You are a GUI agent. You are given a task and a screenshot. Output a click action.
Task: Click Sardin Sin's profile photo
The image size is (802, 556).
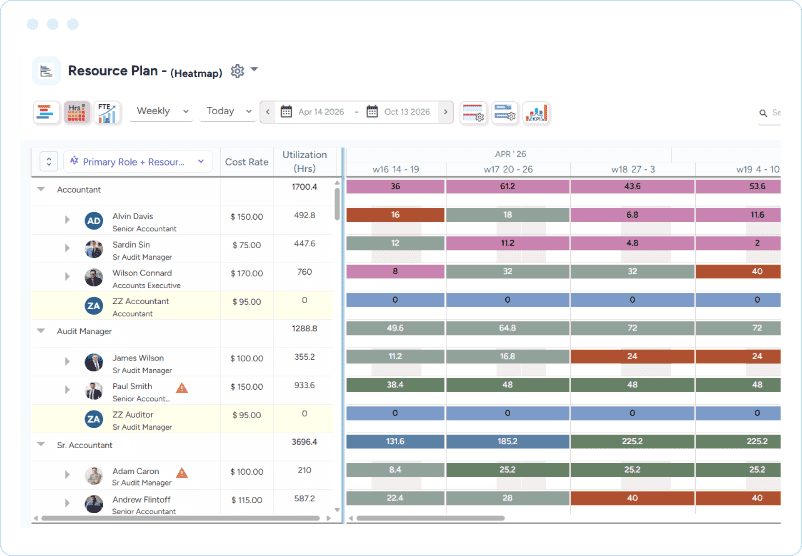point(94,249)
